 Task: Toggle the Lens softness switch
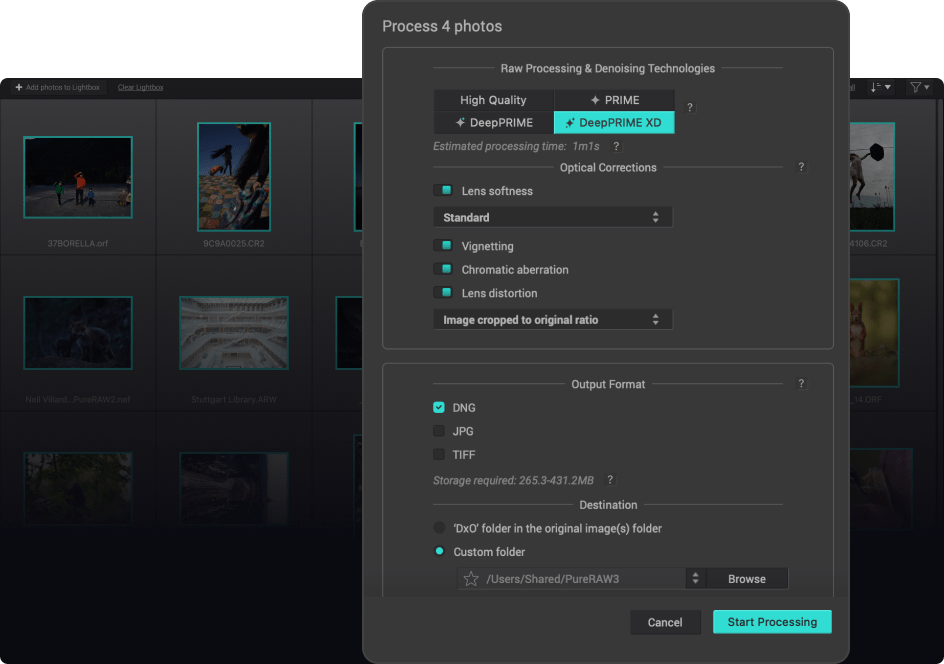pos(444,190)
